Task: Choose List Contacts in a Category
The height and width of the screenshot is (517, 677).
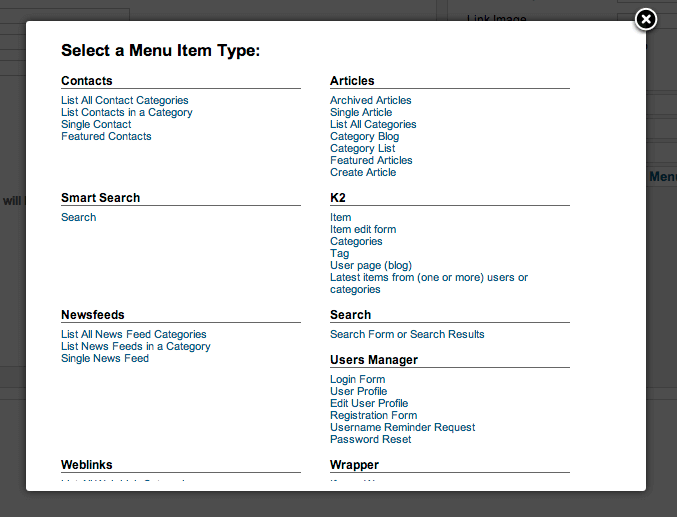Action: click(x=127, y=112)
